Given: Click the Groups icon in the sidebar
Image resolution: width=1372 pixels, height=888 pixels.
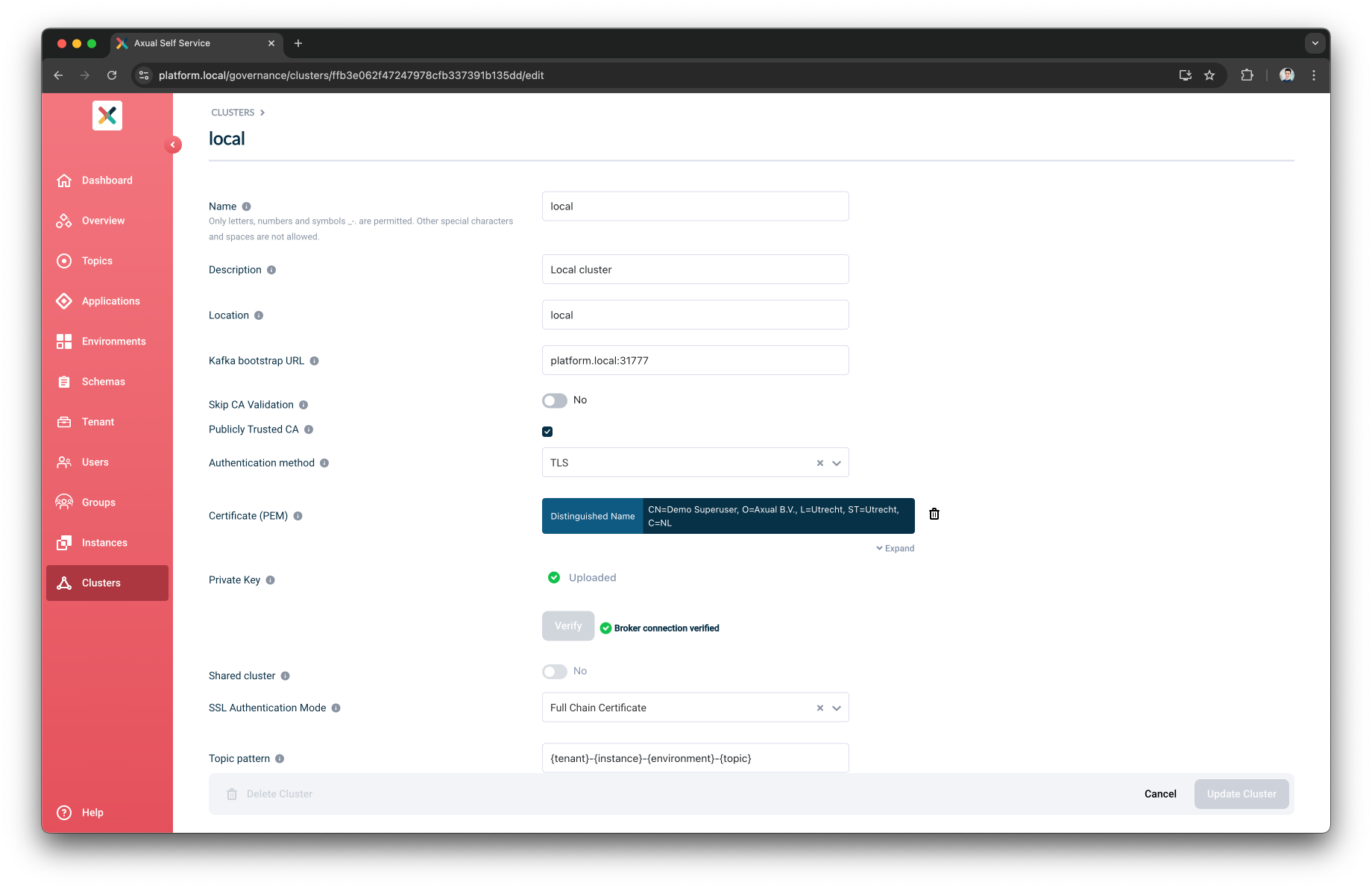Looking at the screenshot, I should point(64,503).
